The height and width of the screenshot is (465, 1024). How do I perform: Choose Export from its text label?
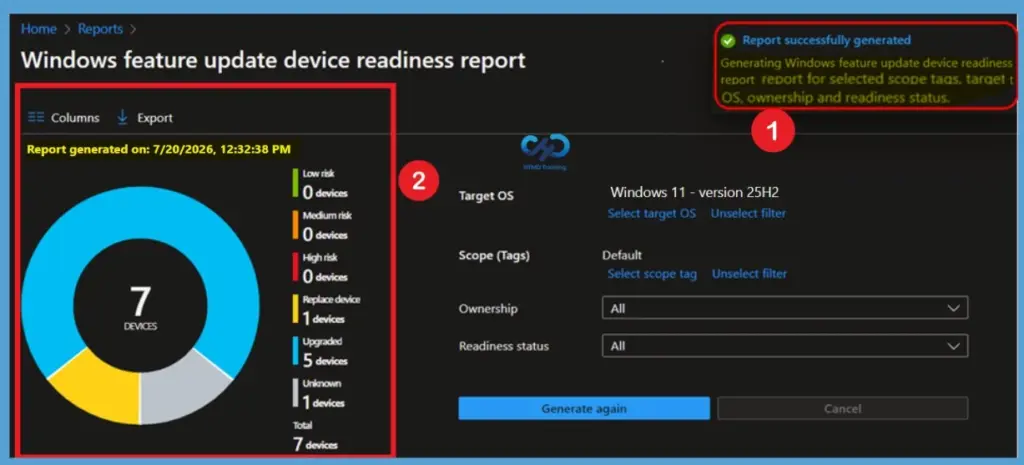(155, 118)
